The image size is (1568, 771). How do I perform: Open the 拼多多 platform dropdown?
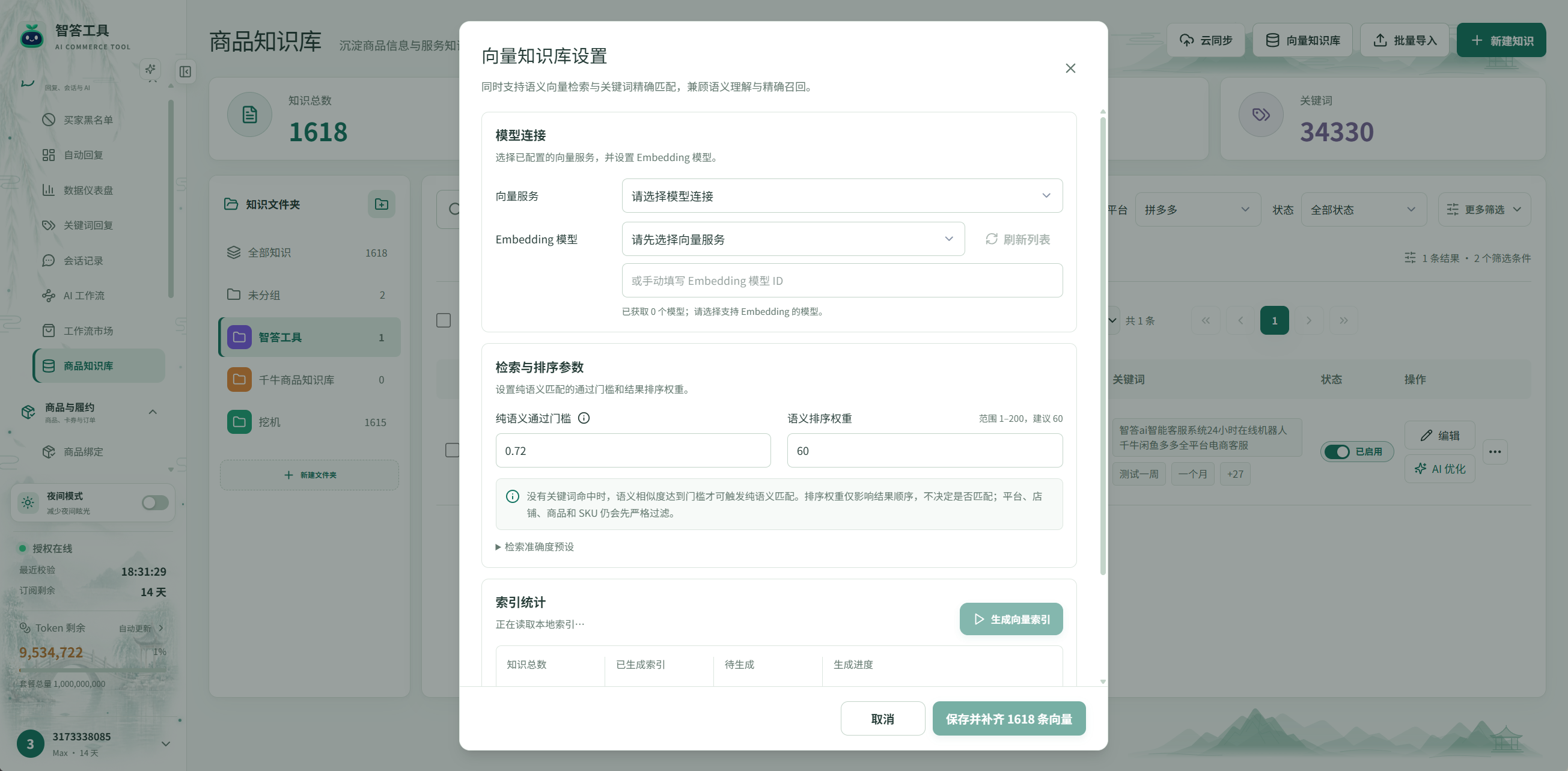[1197, 209]
